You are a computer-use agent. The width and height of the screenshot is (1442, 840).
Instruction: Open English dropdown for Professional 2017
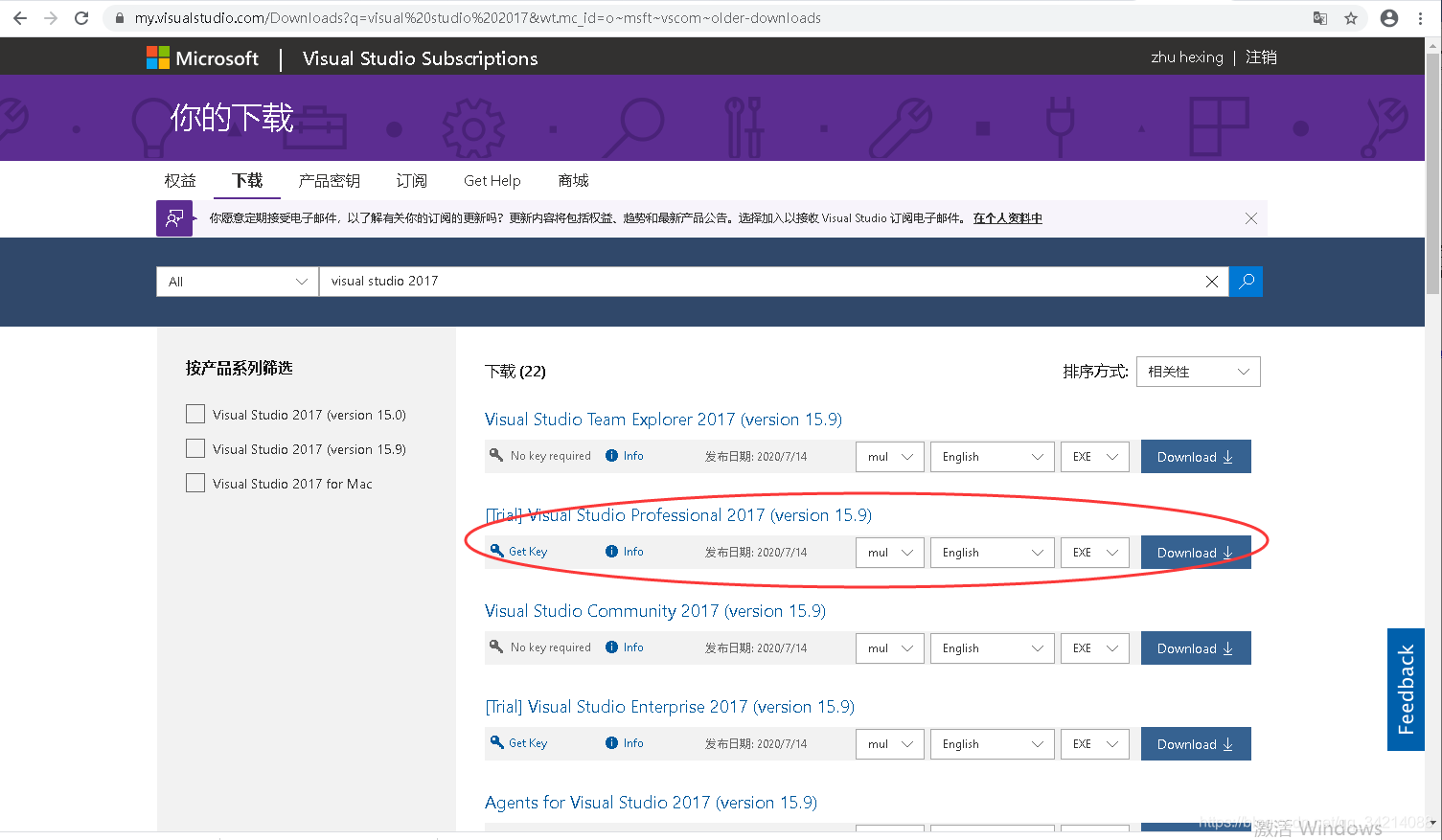(x=993, y=553)
